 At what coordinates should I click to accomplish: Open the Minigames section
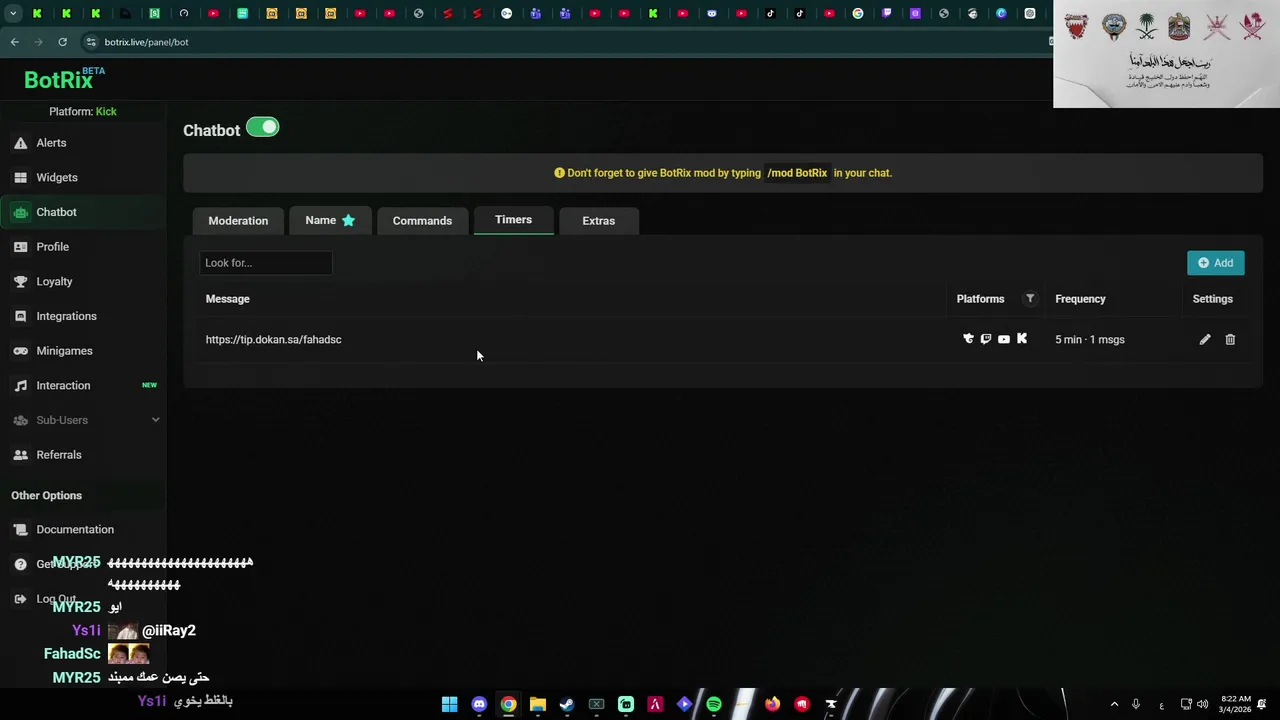64,351
